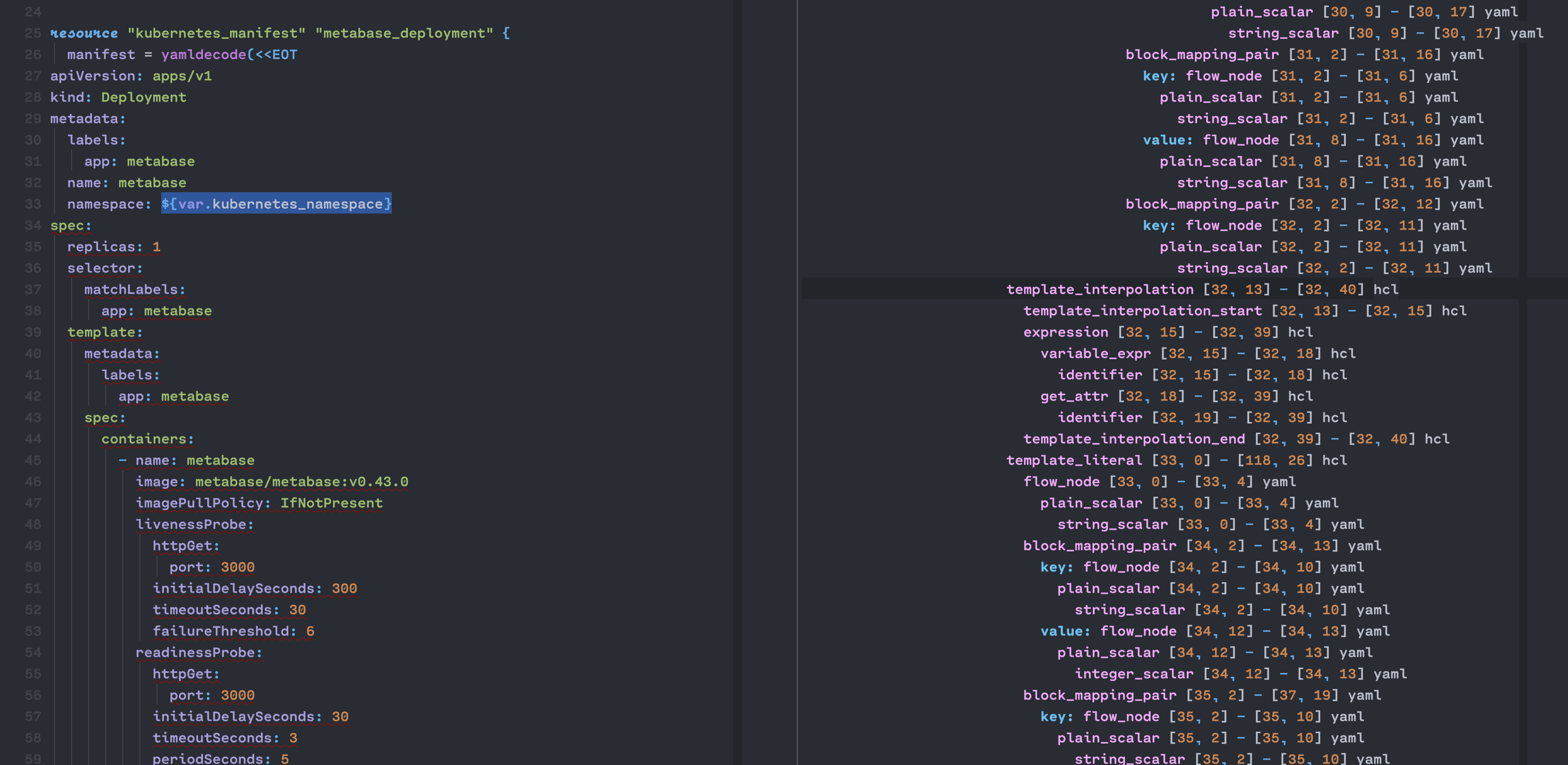This screenshot has height=765, width=1568.
Task: Click containers: key on line 44
Action: 148,438
